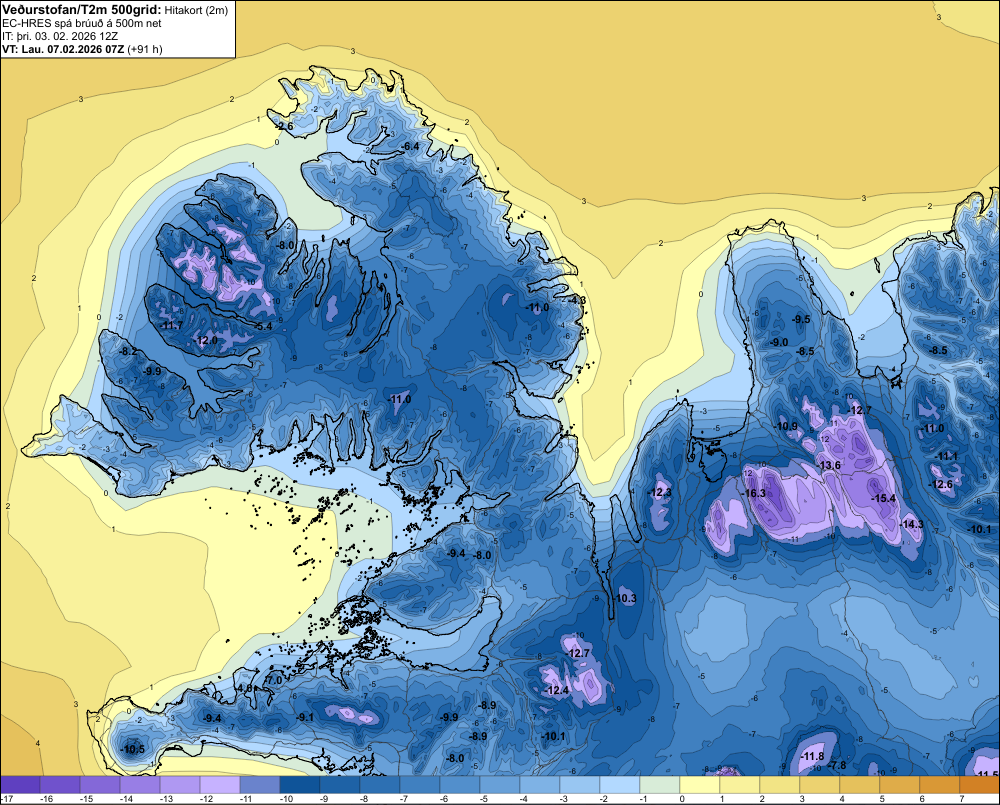This screenshot has width=1000, height=805.
Task: Click the -11.8 temperature value on the map
Action: pyautogui.click(x=812, y=757)
